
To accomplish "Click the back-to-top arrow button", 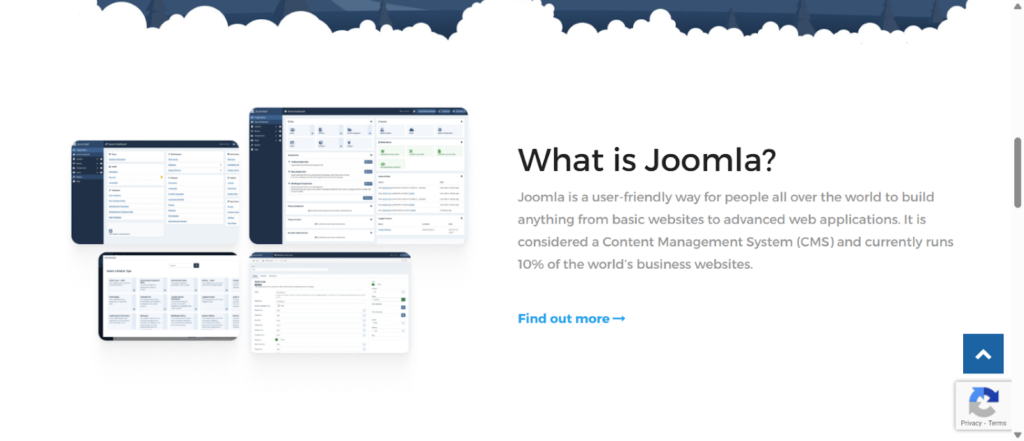I will pos(983,353).
